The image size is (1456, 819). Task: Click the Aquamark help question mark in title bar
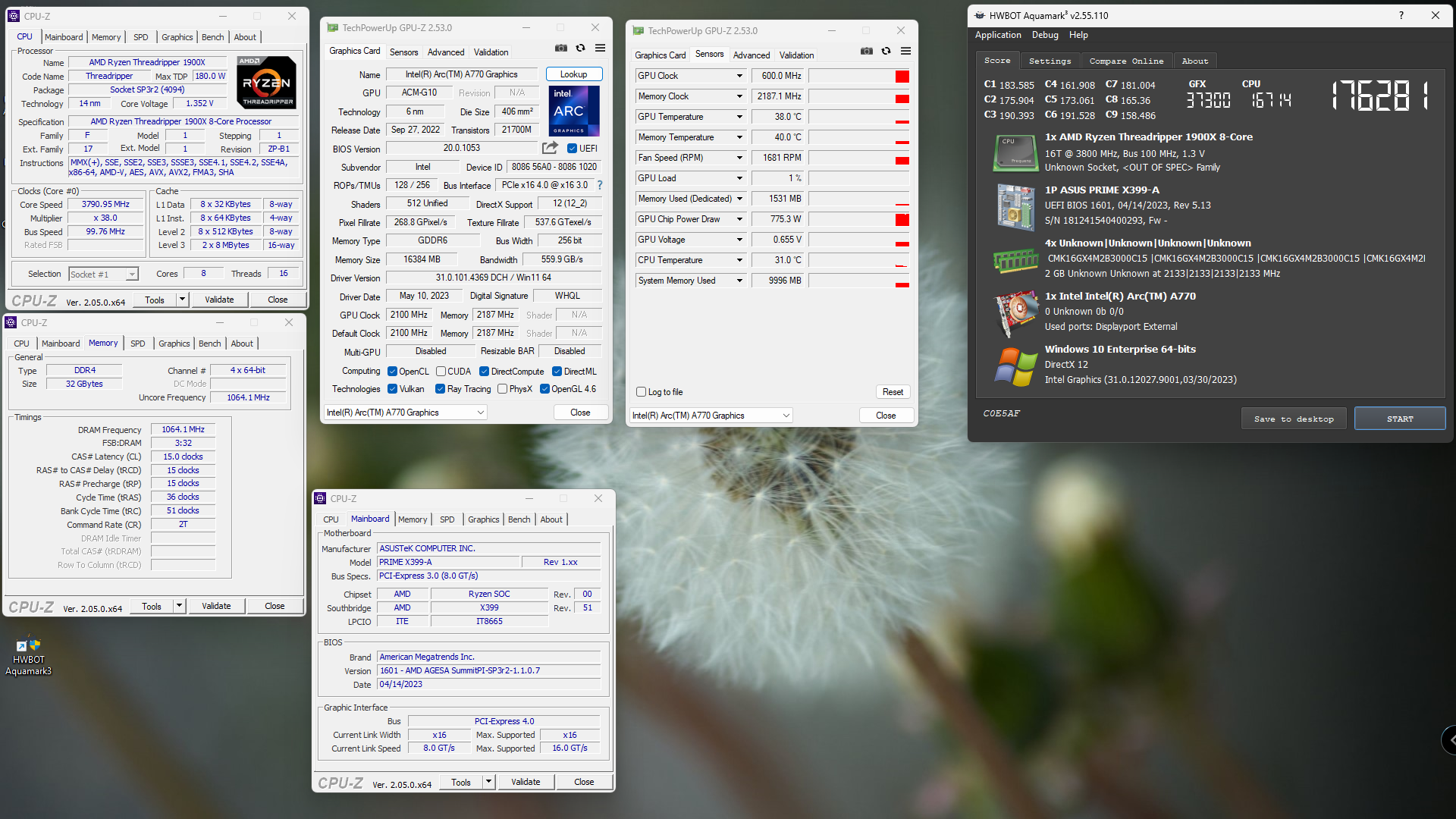1401,15
